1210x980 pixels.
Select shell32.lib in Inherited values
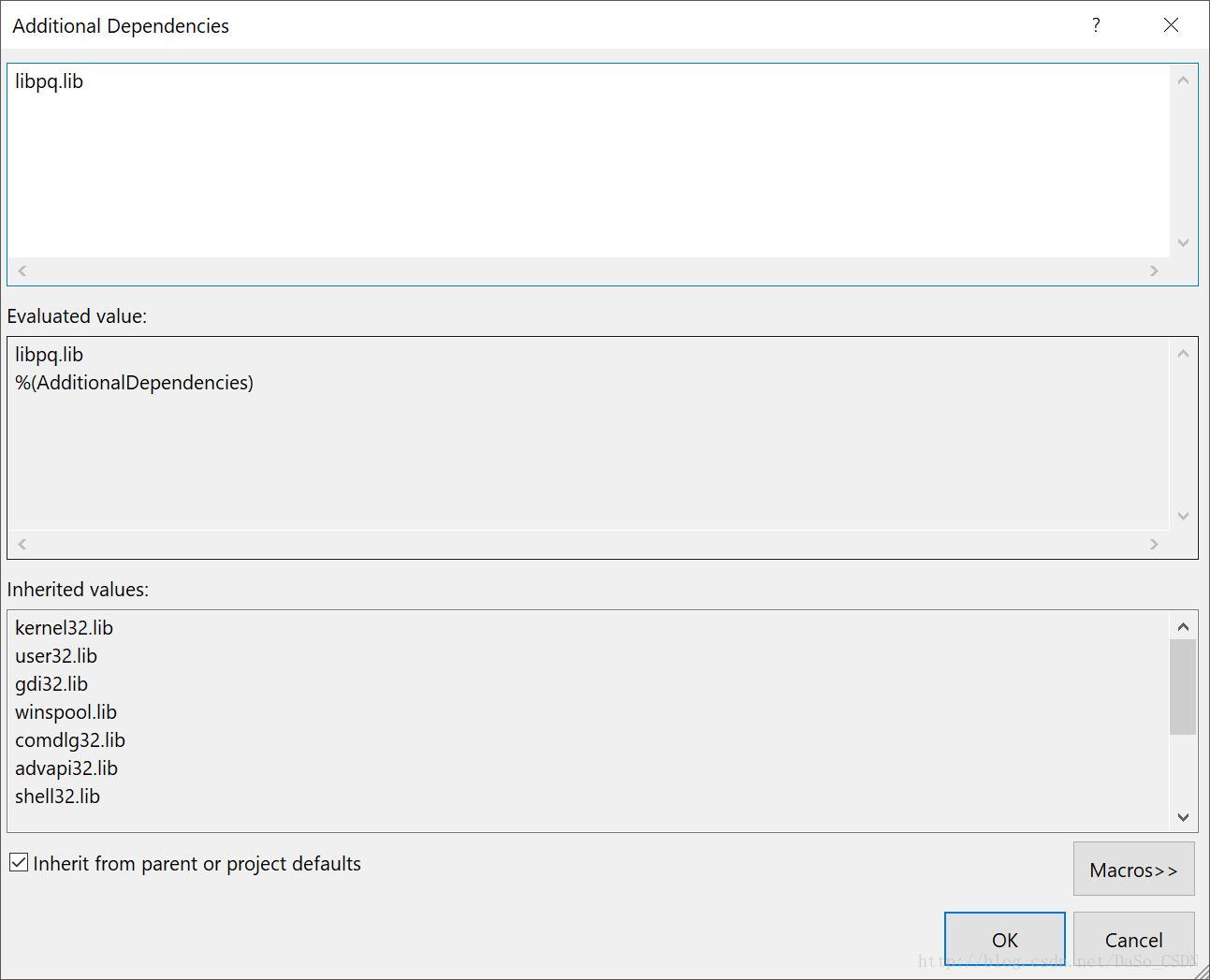click(57, 797)
